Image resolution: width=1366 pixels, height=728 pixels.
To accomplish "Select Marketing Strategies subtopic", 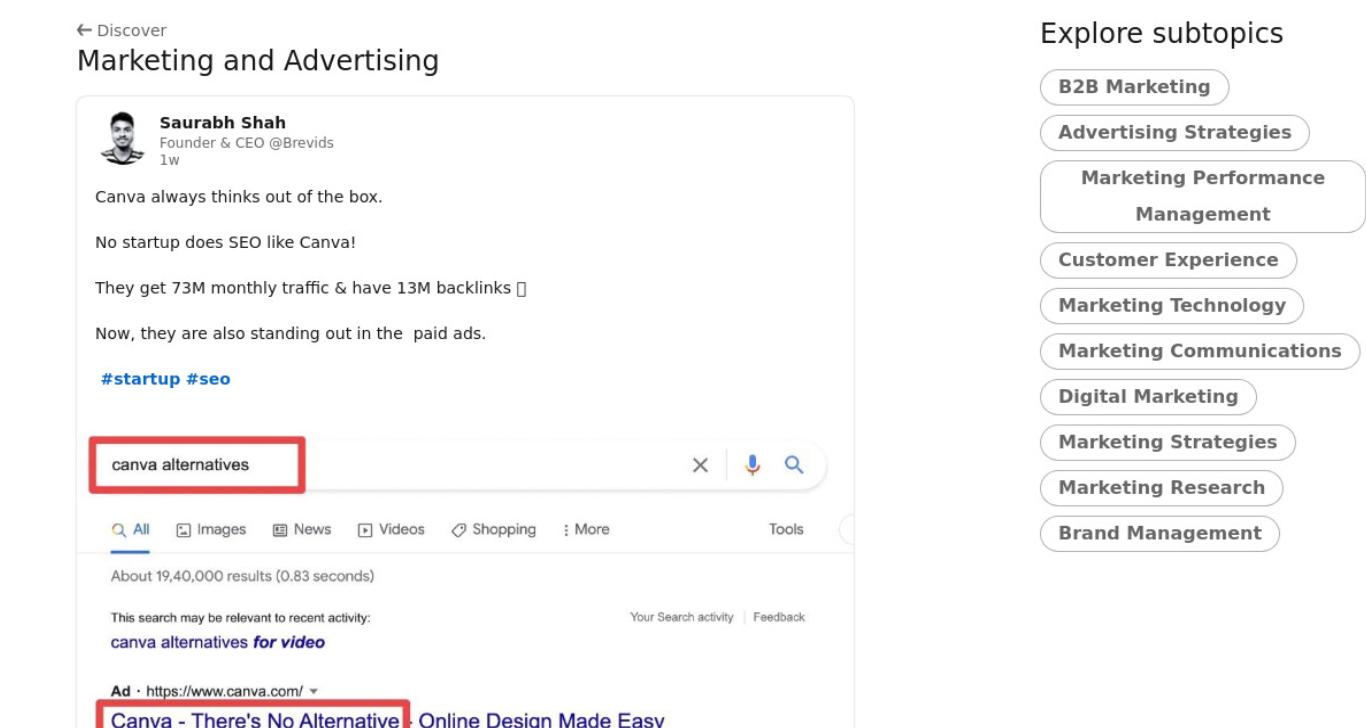I will point(1168,442).
